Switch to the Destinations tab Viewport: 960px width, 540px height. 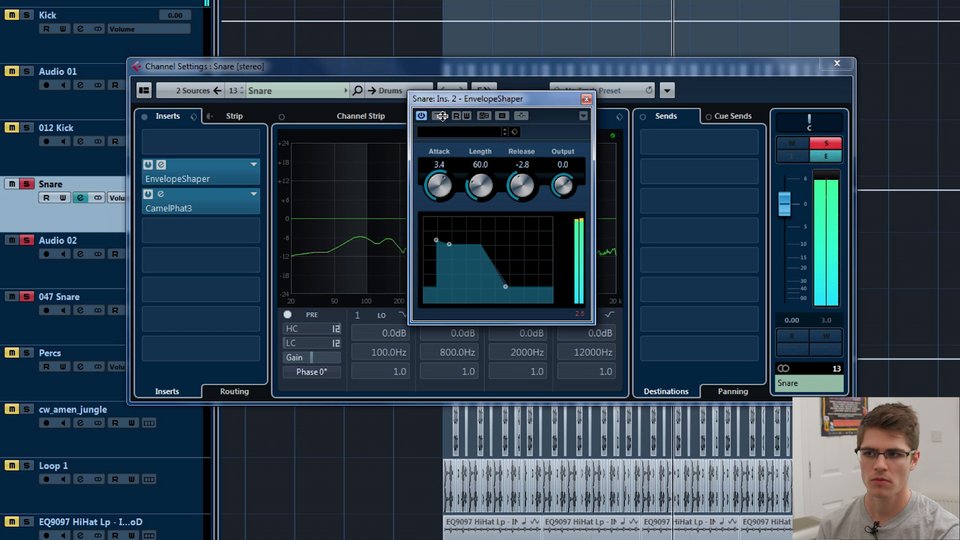click(x=666, y=391)
